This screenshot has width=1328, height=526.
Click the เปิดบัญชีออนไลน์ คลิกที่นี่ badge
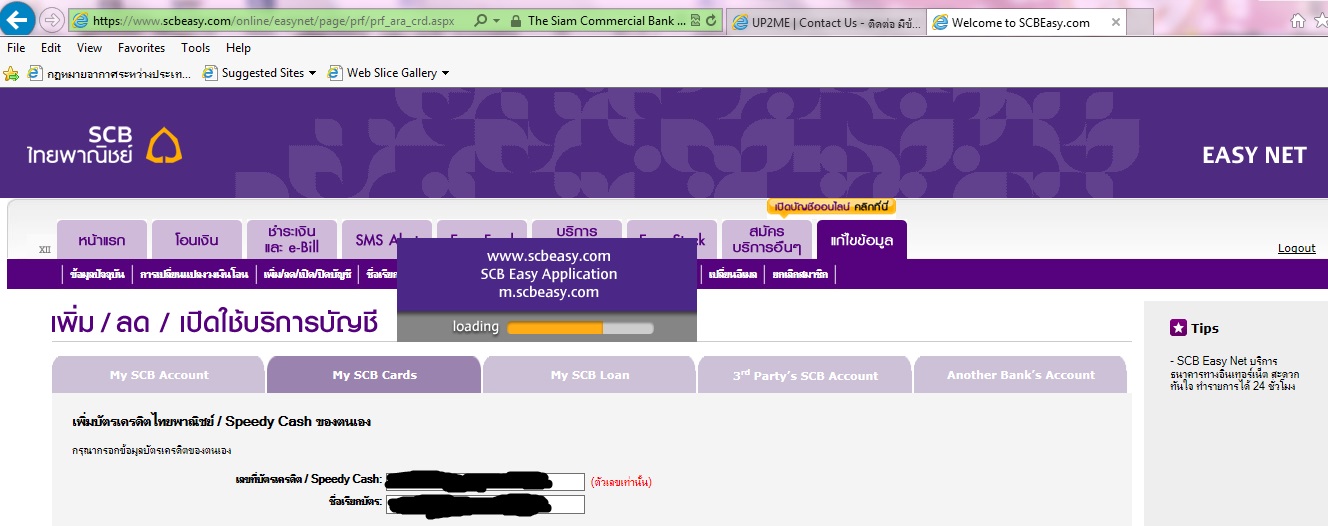point(831,207)
